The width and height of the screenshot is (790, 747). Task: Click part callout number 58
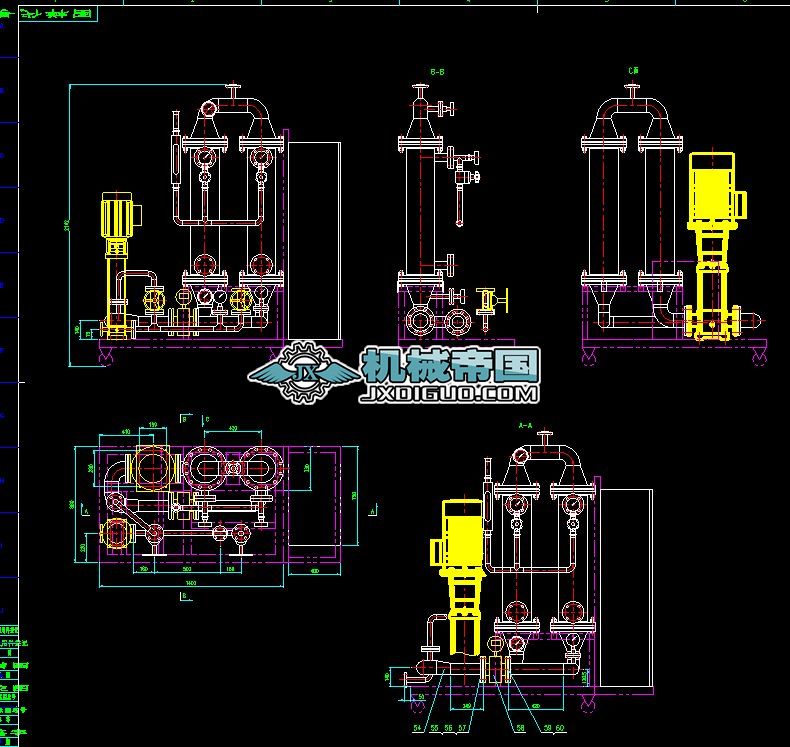click(x=520, y=728)
